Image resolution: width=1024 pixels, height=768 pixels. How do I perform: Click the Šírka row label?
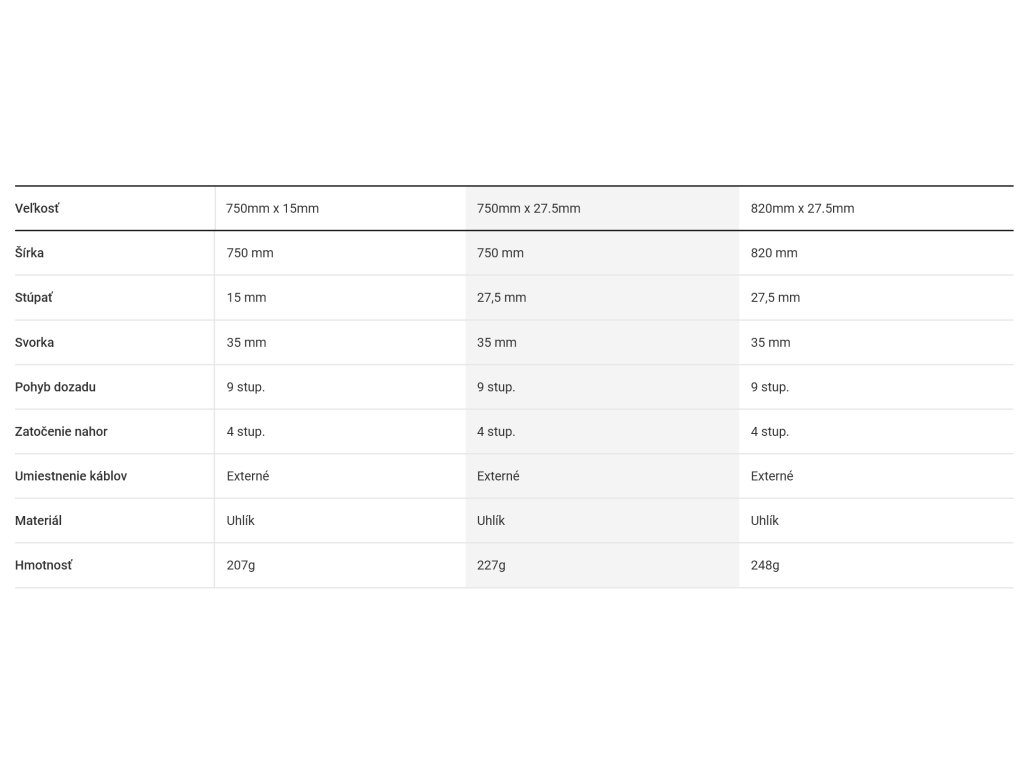tap(30, 253)
